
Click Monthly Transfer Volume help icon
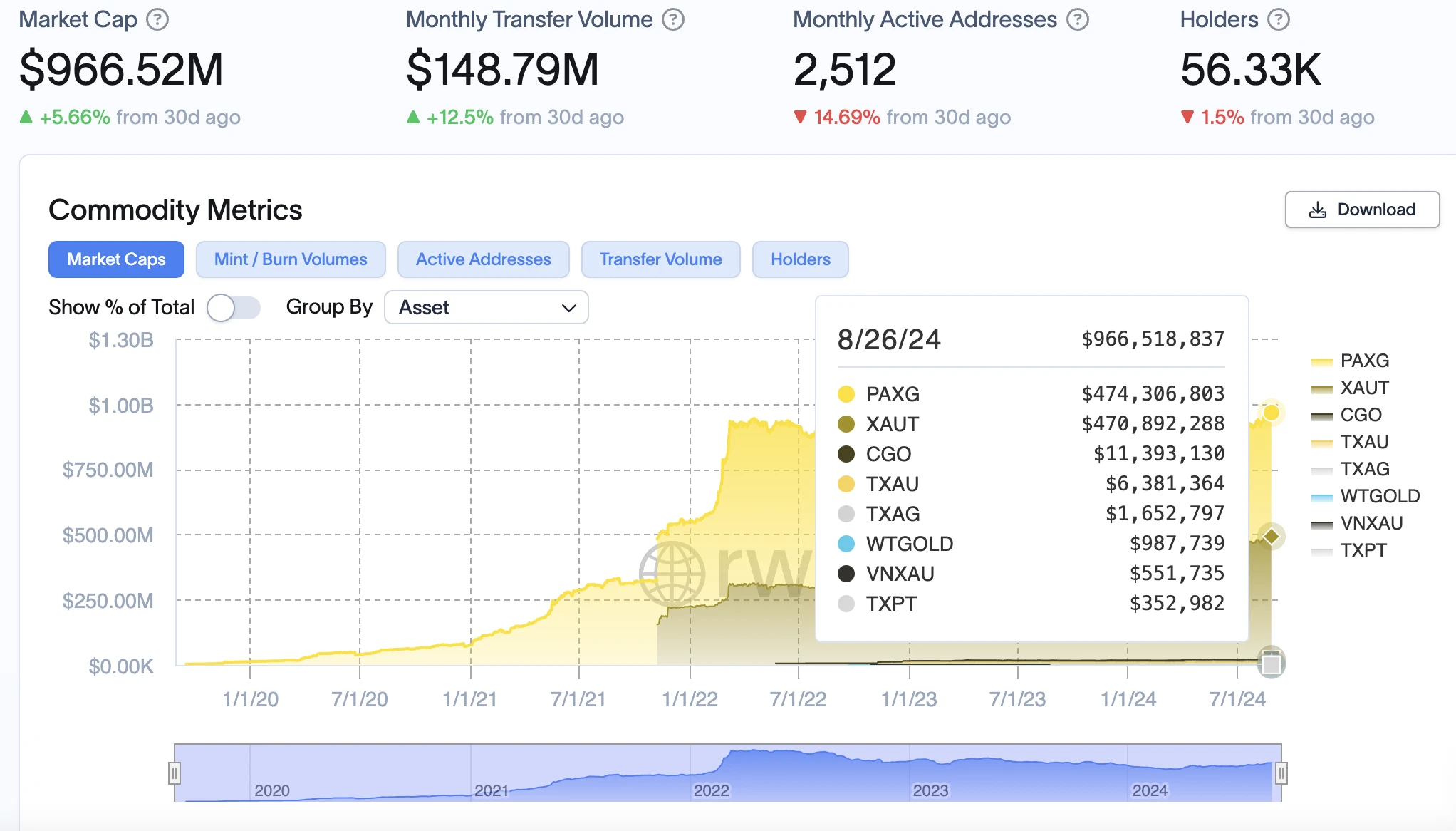(x=672, y=19)
